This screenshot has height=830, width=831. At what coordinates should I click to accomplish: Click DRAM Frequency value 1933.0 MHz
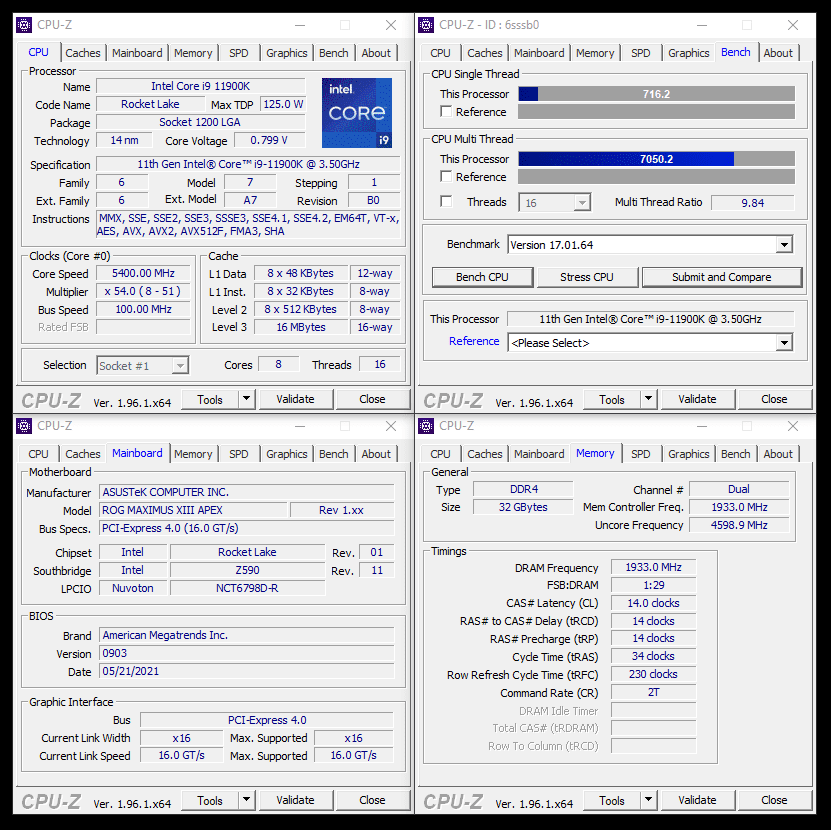pyautogui.click(x=653, y=568)
